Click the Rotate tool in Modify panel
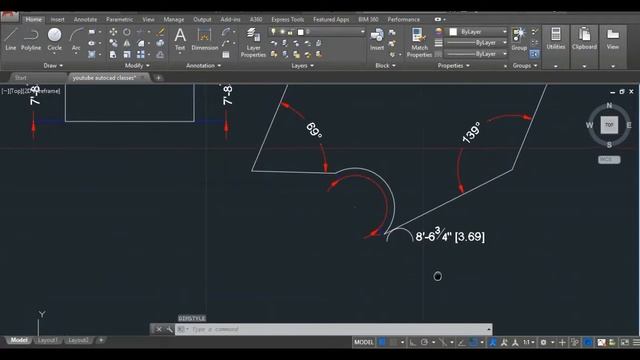This screenshot has height=360, width=640. click(127, 32)
